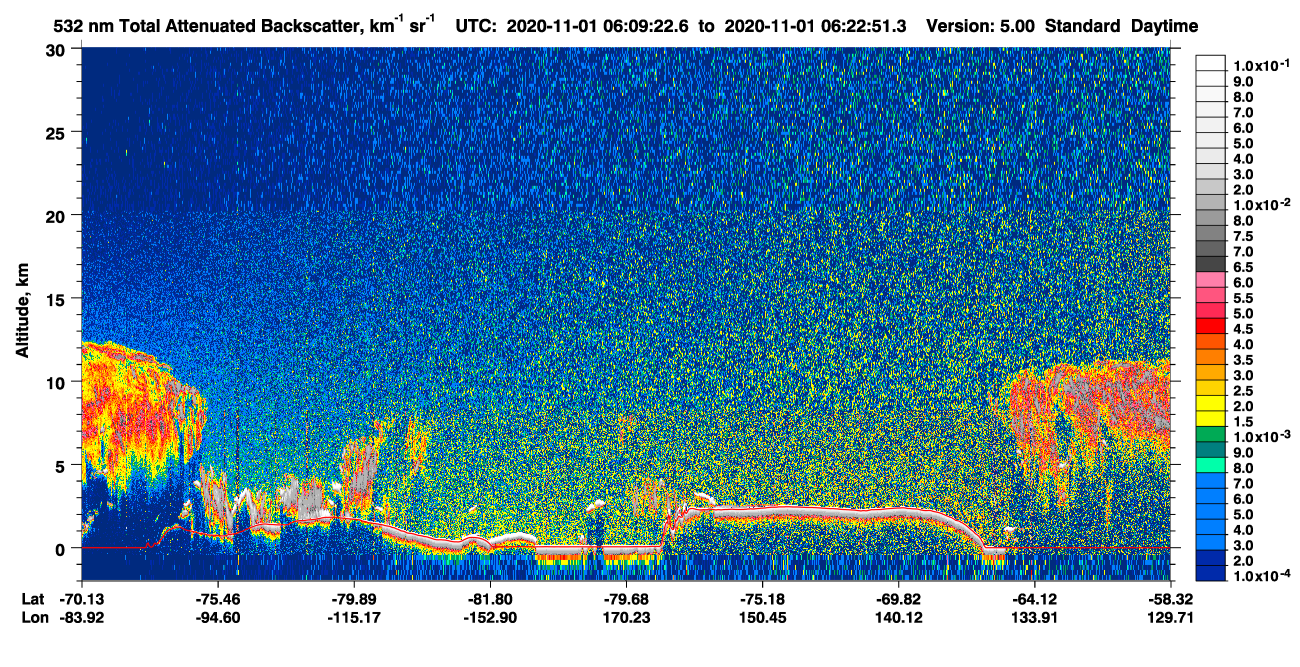This screenshot has width=1300, height=667.
Task: Click the longitude value -94.60
Action: (x=218, y=617)
